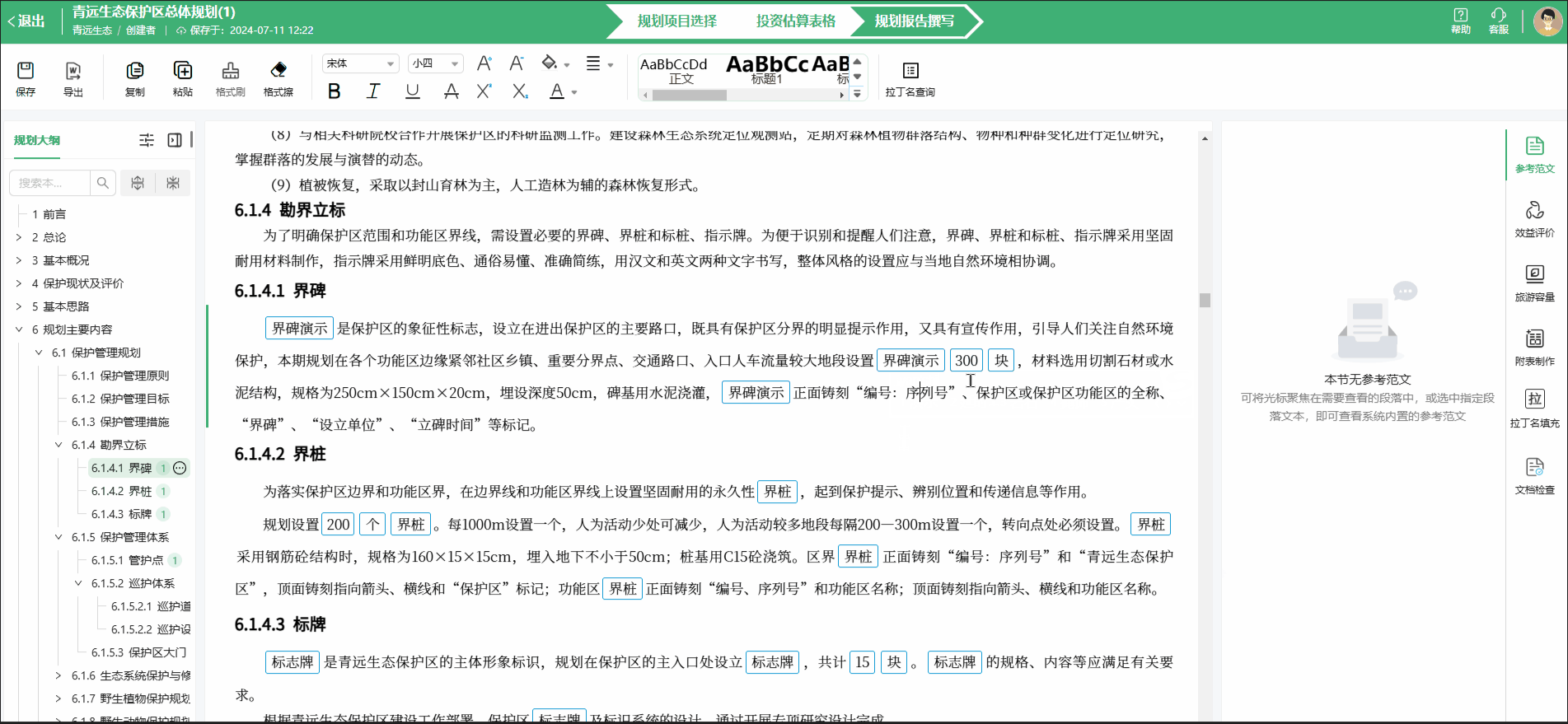Open the font family dropdown 宋体
1568x724 pixels.
pos(360,63)
